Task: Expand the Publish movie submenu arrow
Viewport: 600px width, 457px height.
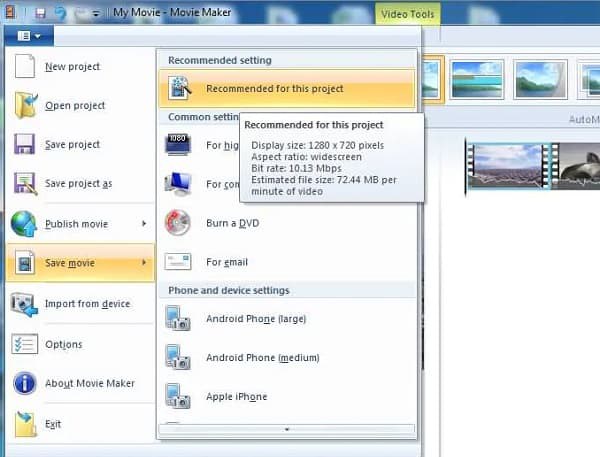Action: (x=144, y=223)
